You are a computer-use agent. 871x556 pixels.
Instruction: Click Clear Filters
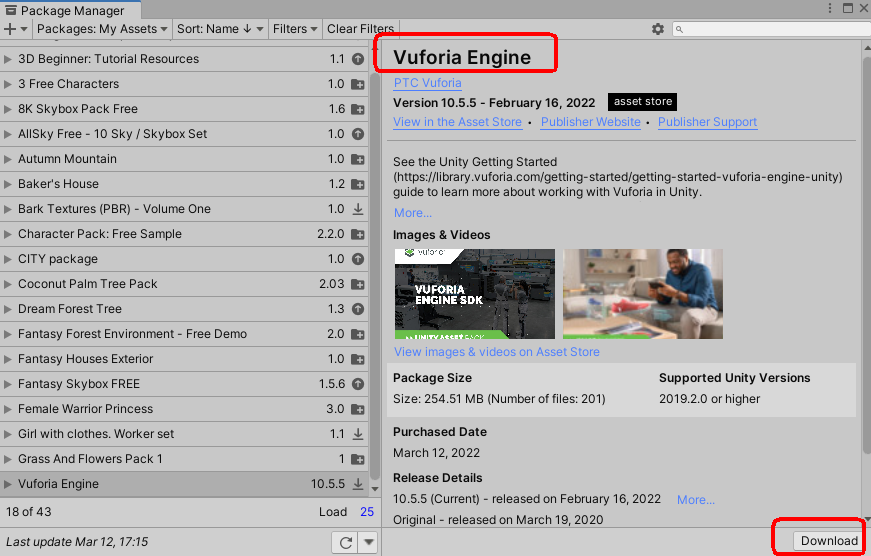[x=361, y=29]
